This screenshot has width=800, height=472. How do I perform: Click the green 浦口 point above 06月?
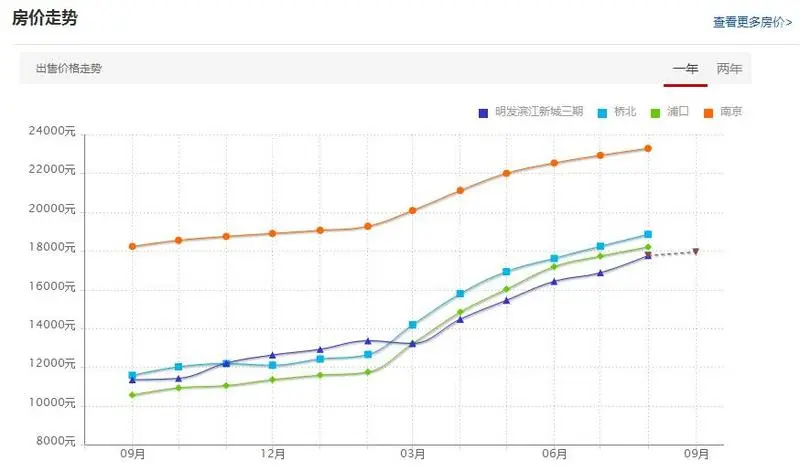click(554, 267)
